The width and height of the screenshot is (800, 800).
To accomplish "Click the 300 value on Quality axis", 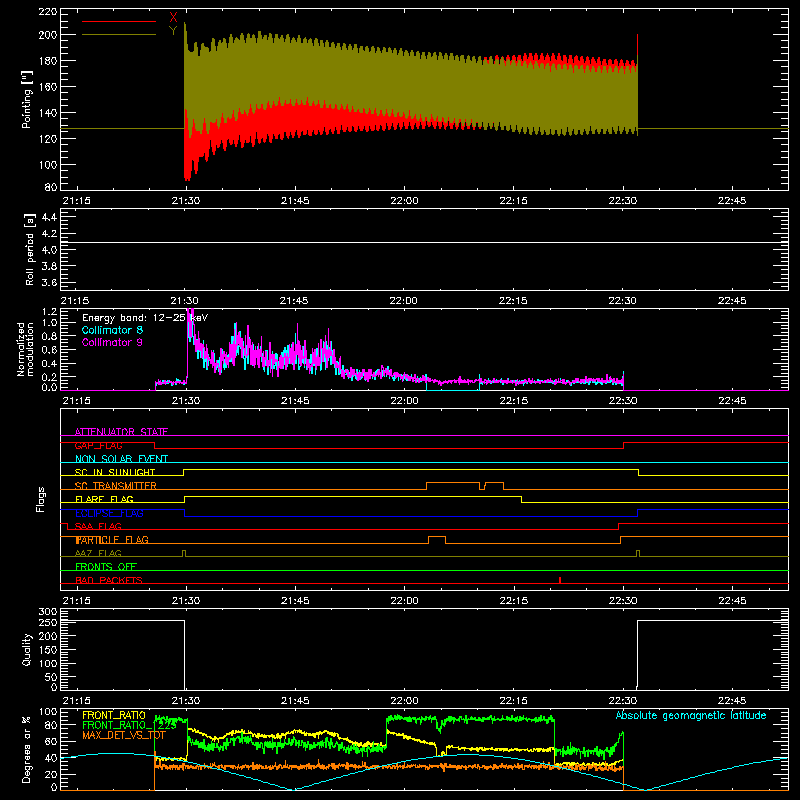I will (47, 612).
